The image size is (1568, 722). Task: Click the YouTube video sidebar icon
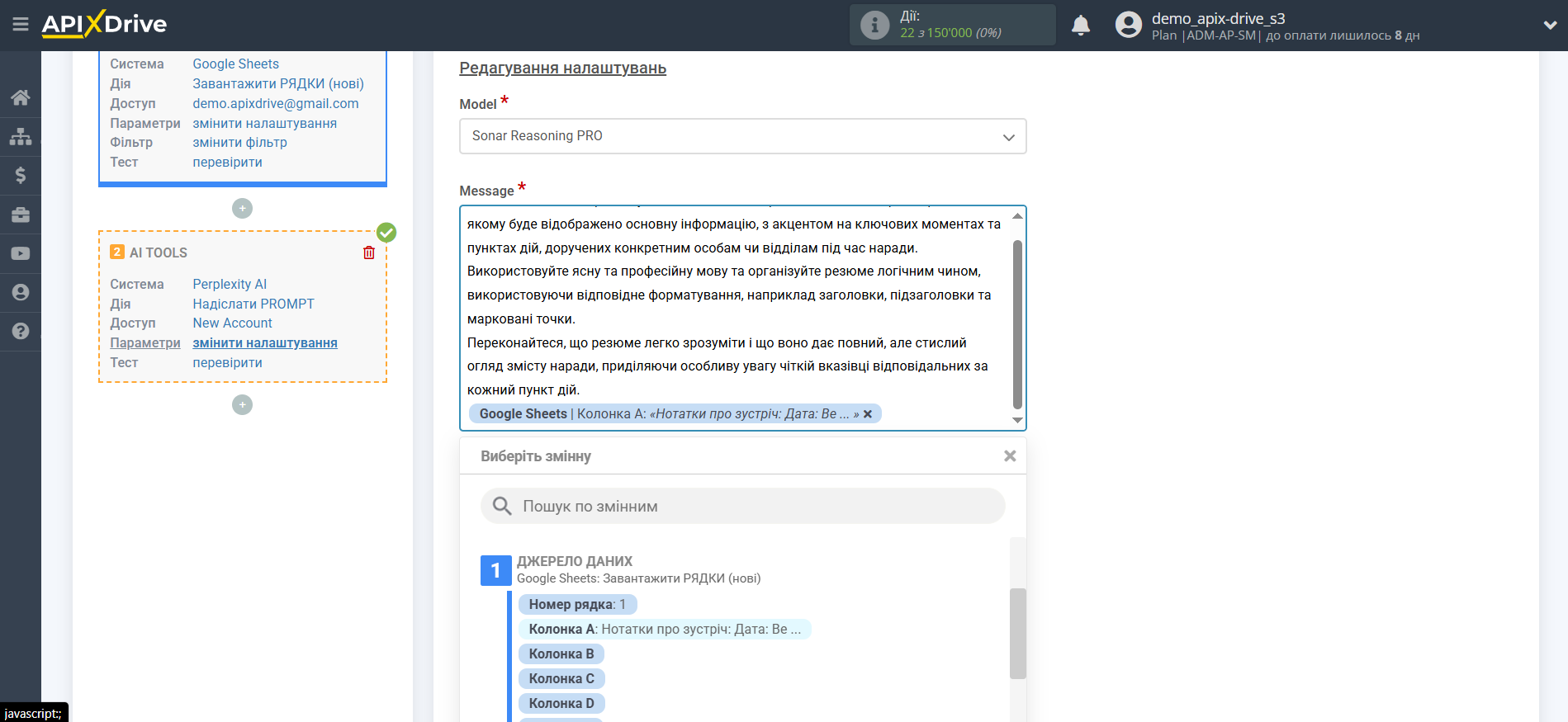(x=21, y=253)
